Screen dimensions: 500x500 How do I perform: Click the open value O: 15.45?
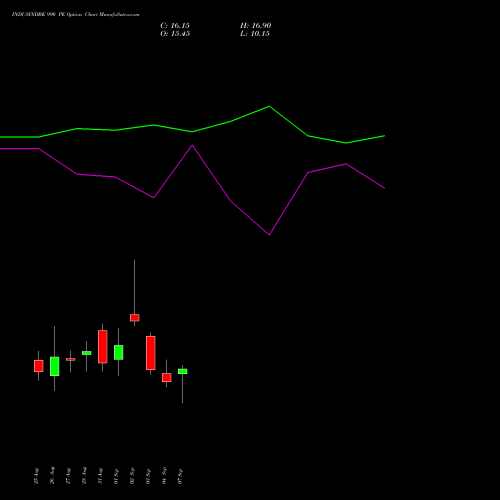175,34
